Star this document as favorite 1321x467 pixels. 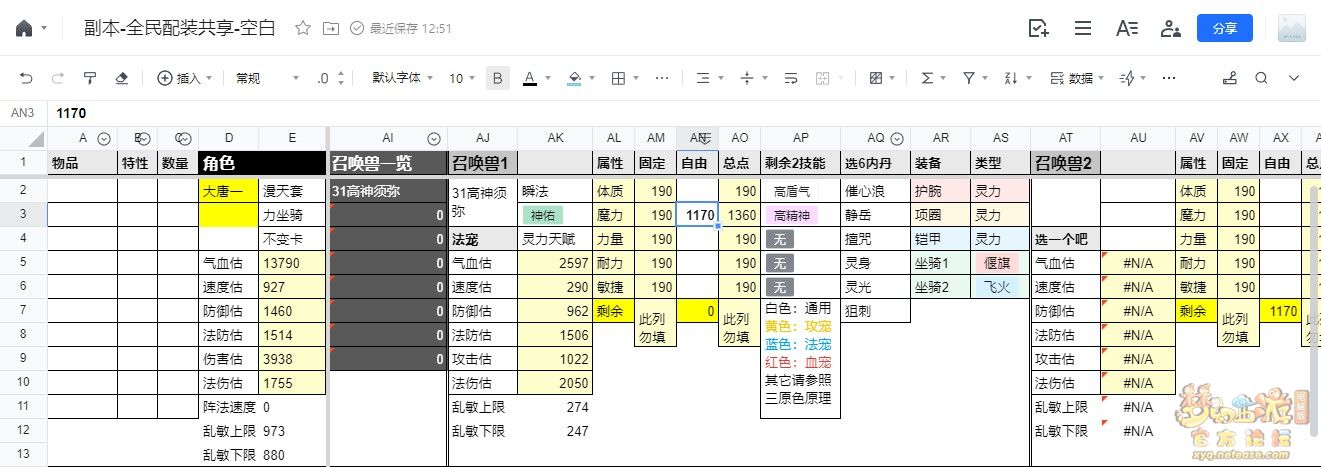(x=303, y=28)
